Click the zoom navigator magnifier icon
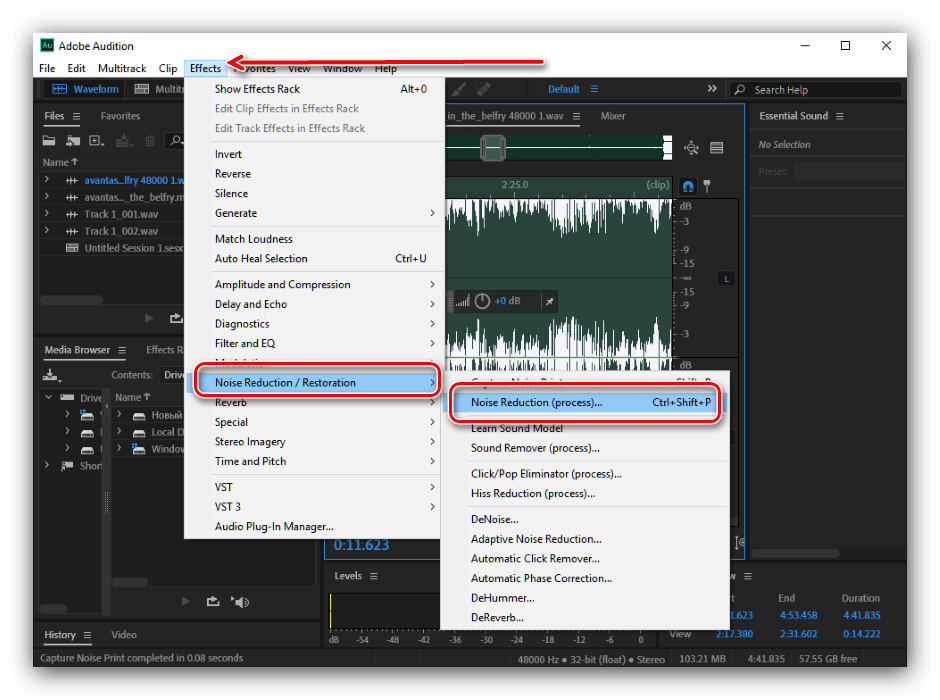 click(691, 148)
